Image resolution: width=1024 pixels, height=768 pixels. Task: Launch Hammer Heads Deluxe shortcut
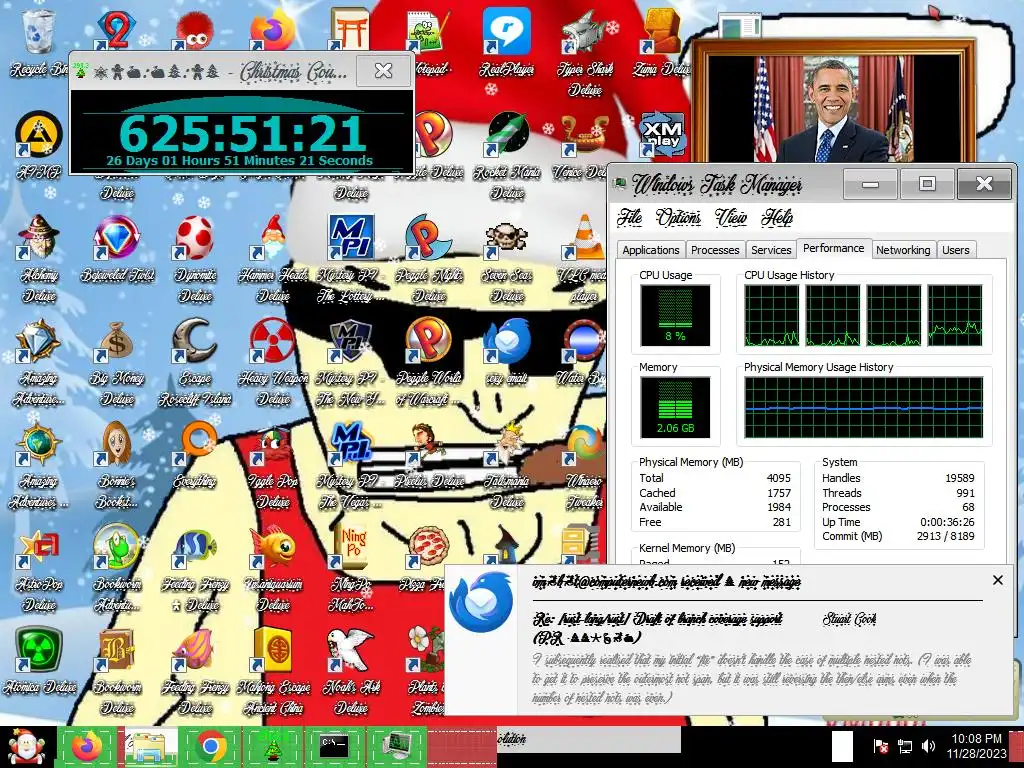tap(273, 238)
